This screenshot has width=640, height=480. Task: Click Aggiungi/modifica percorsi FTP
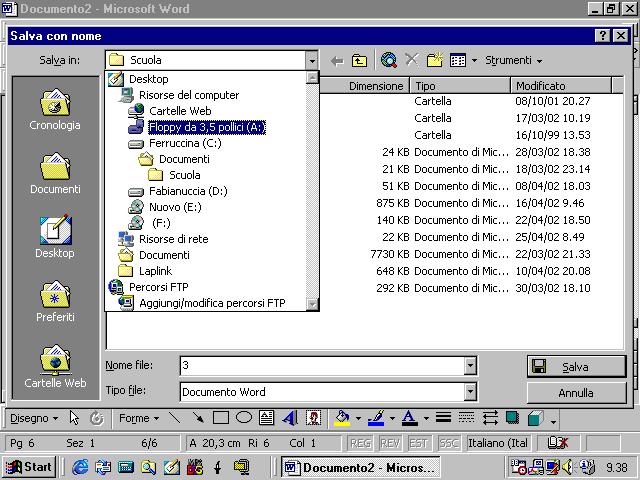tap(212, 303)
